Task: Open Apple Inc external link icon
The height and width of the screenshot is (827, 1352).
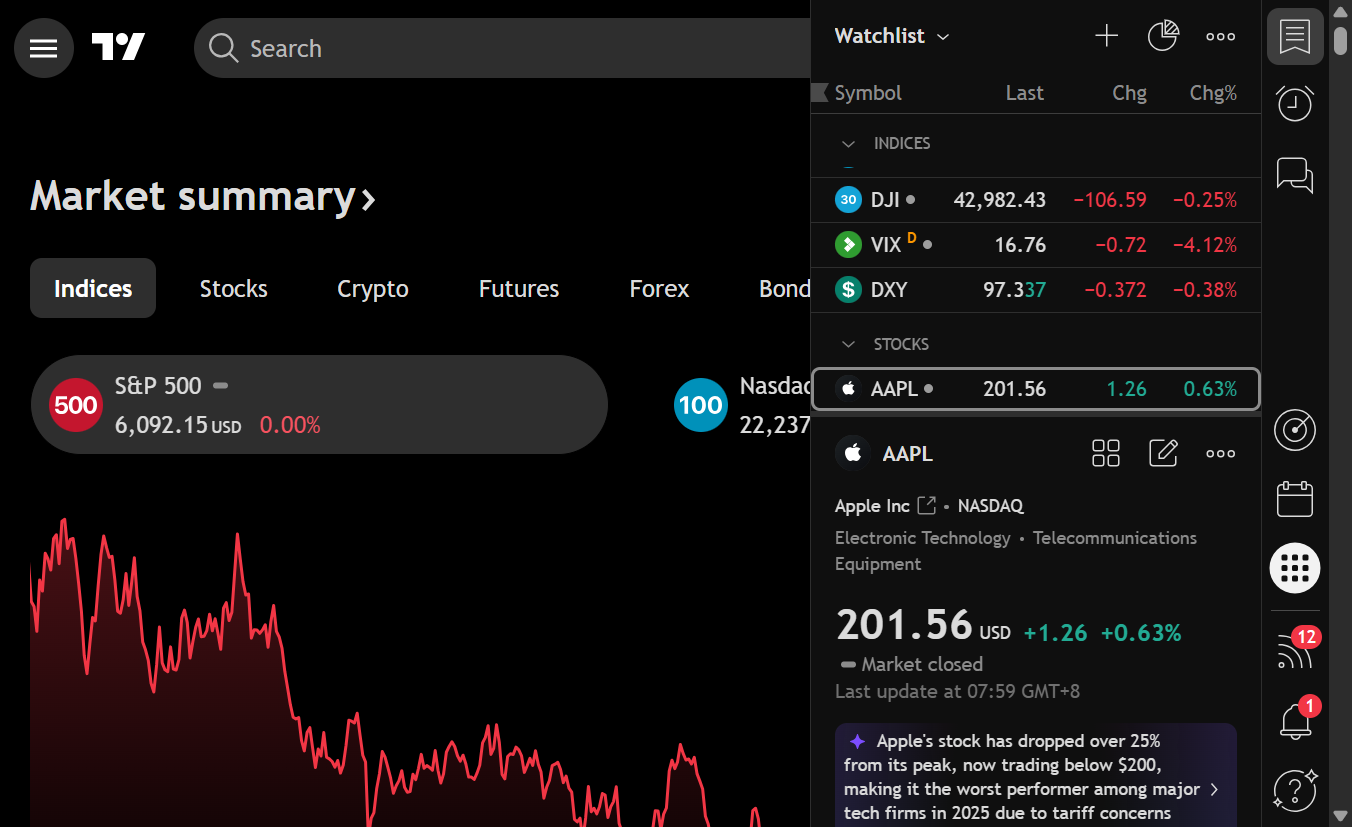Action: 927,505
